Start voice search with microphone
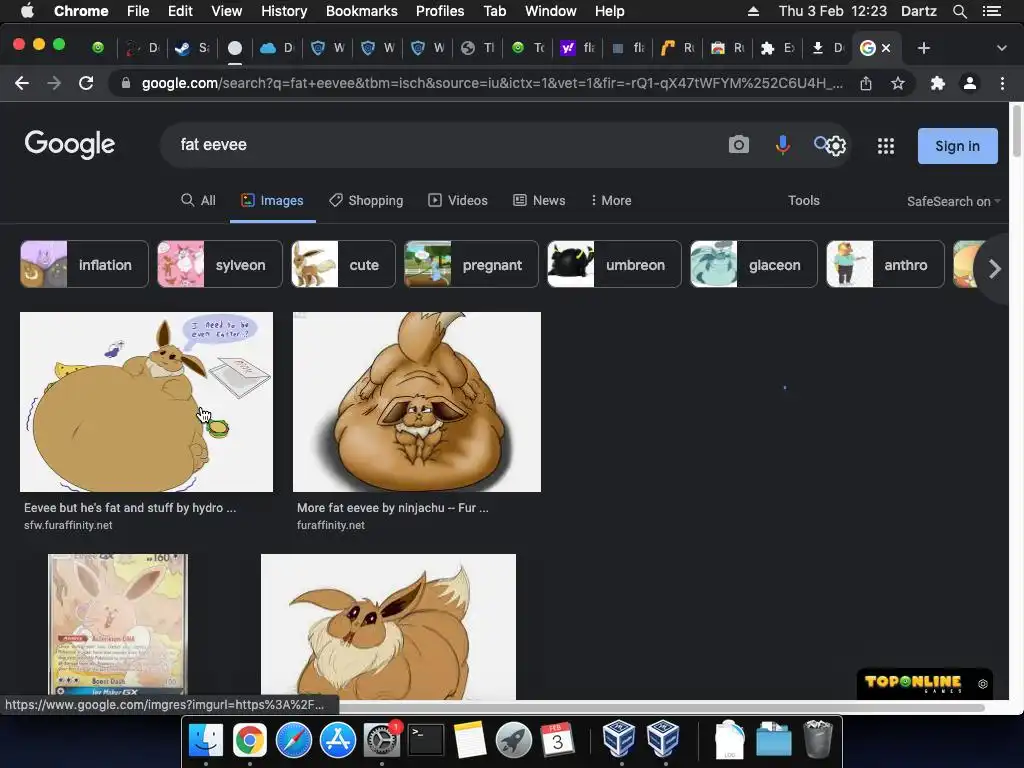This screenshot has width=1024, height=768. point(782,144)
